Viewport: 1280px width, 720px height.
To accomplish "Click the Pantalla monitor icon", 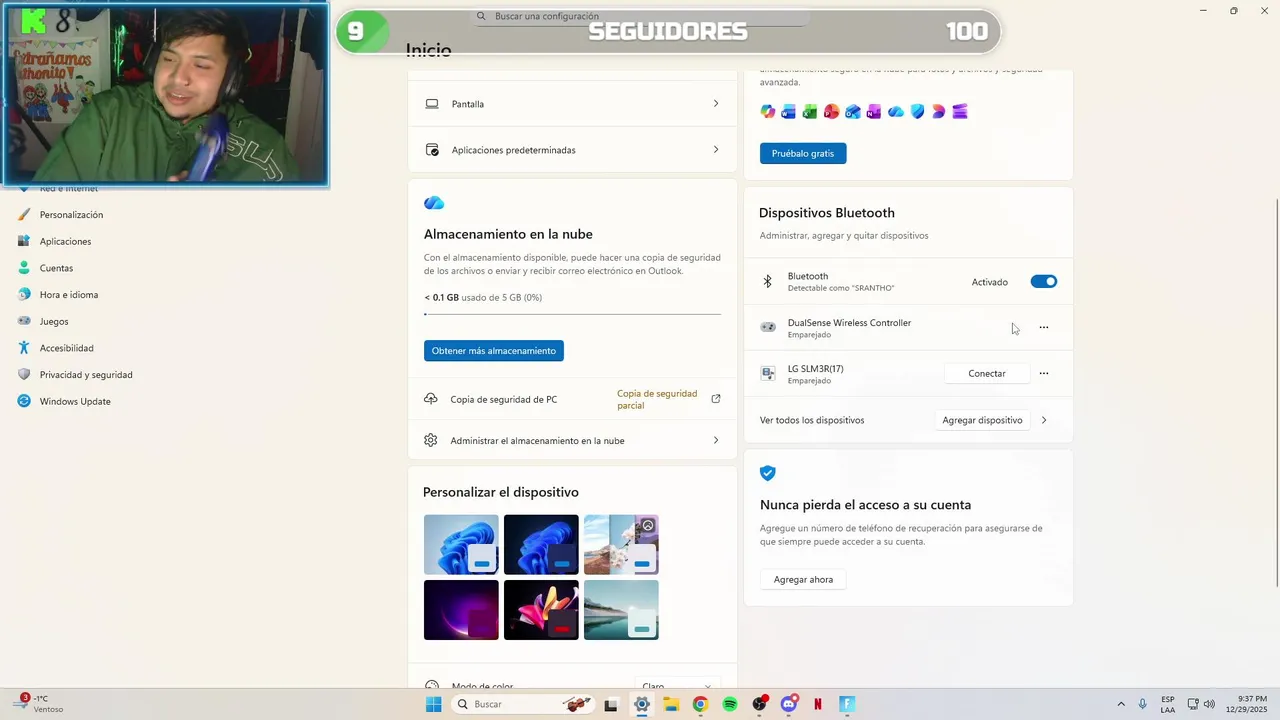I will click(432, 104).
